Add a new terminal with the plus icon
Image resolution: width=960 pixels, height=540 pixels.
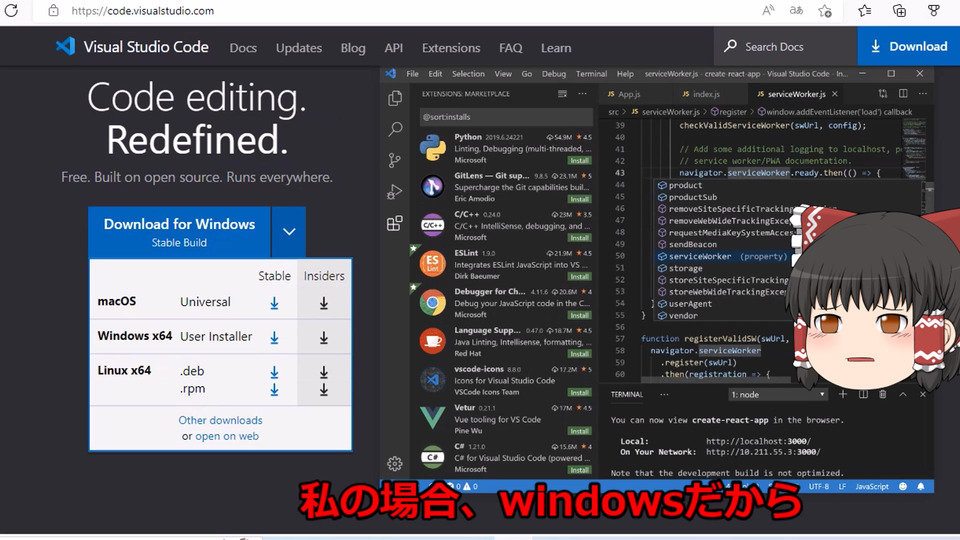point(842,394)
